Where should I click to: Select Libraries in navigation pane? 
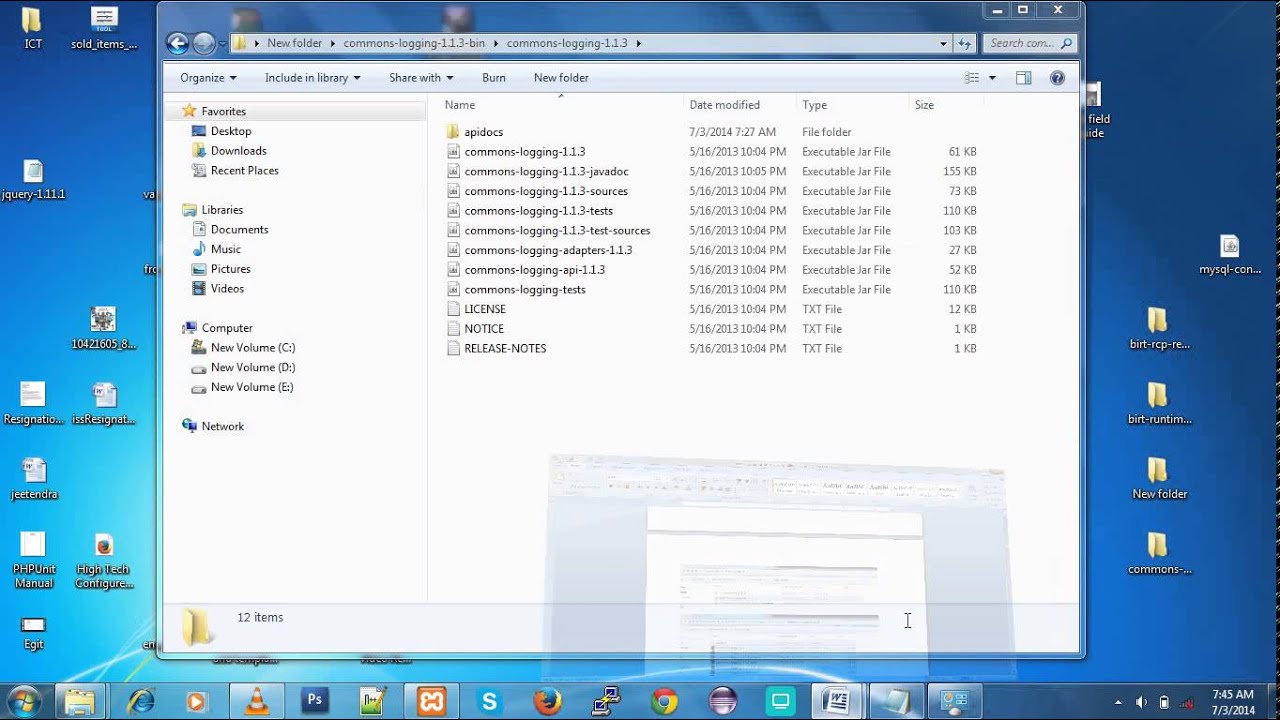coord(222,210)
